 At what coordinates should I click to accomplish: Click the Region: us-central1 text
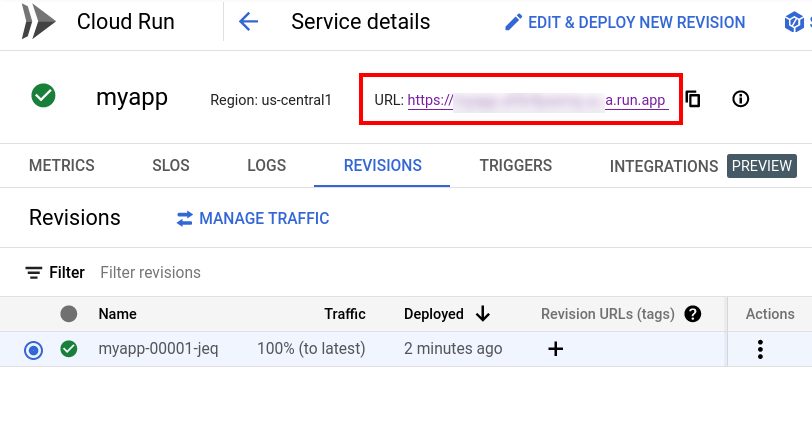coord(271,100)
